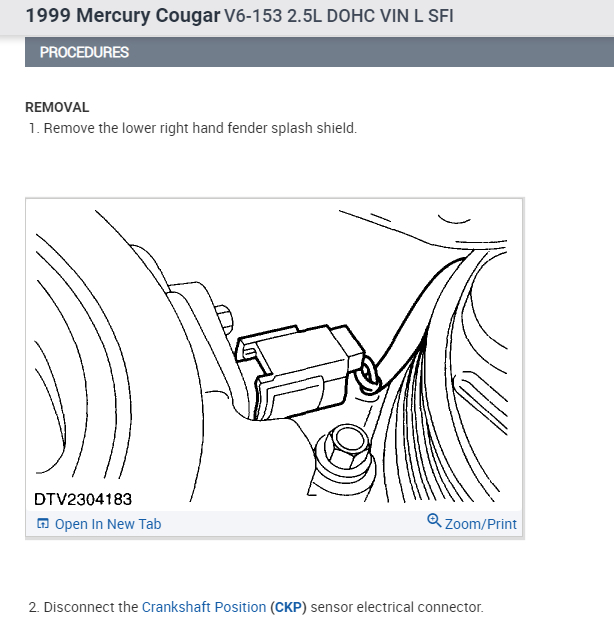Select step 1 fender splash shield text
Screen dimensions: 614x641
200,128
